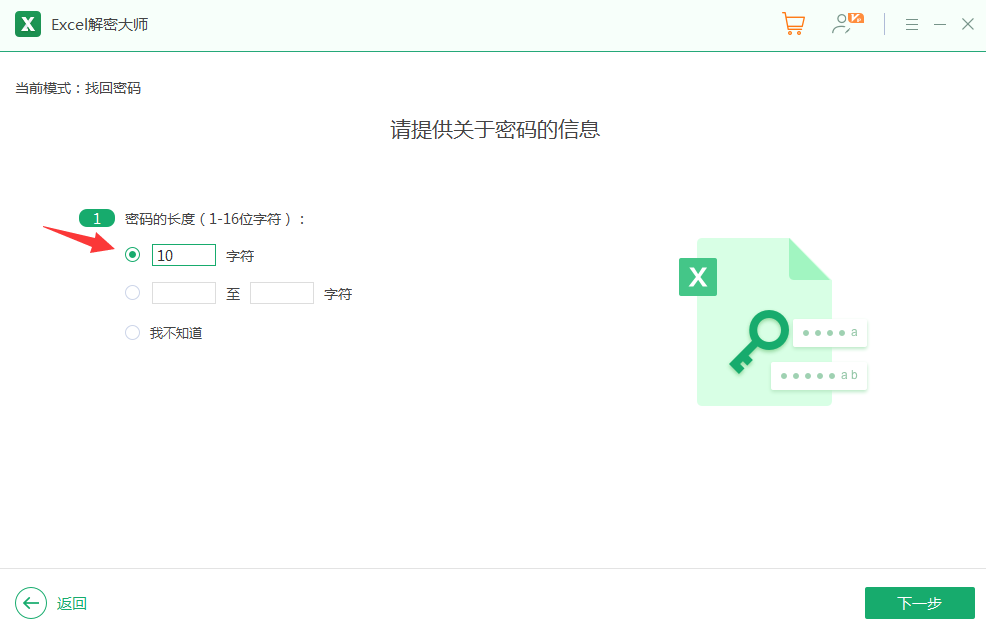Click the password length field showing 10
986x633 pixels.
pyautogui.click(x=184, y=255)
